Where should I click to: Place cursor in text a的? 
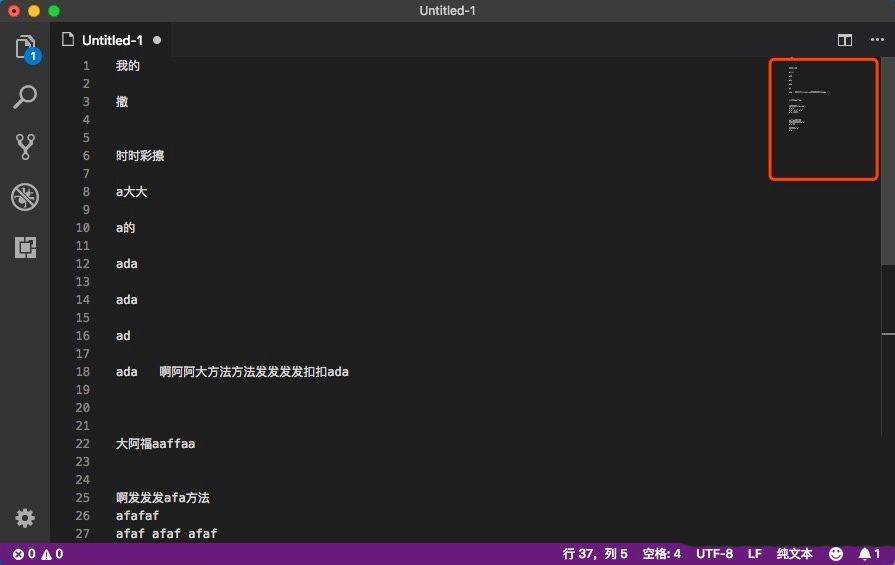(x=126, y=228)
